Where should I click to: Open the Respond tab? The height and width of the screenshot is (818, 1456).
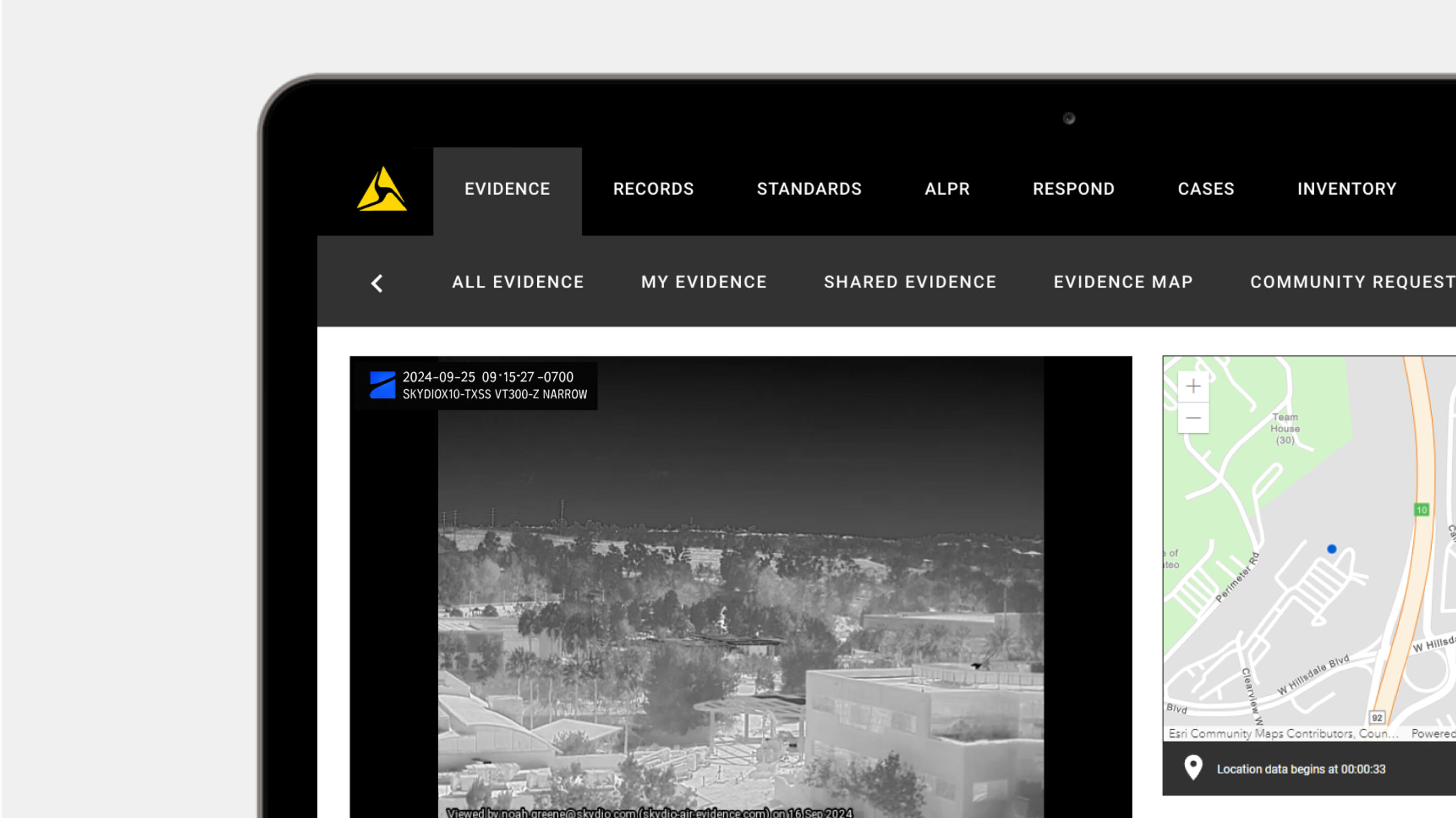point(1074,189)
